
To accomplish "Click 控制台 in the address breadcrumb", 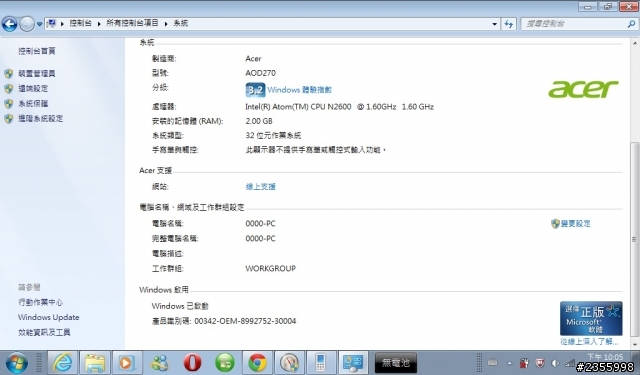I will click(80, 23).
